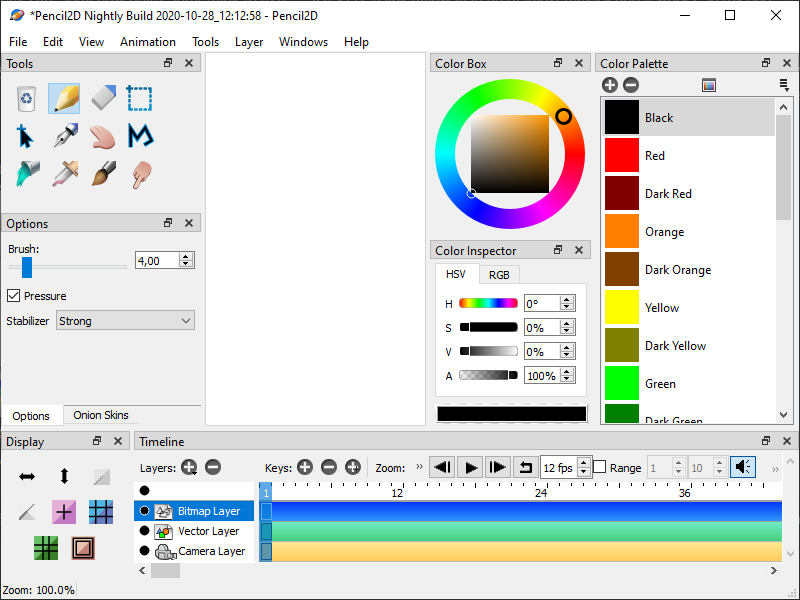Toggle playback loop button
The width and height of the screenshot is (800, 600).
525,467
